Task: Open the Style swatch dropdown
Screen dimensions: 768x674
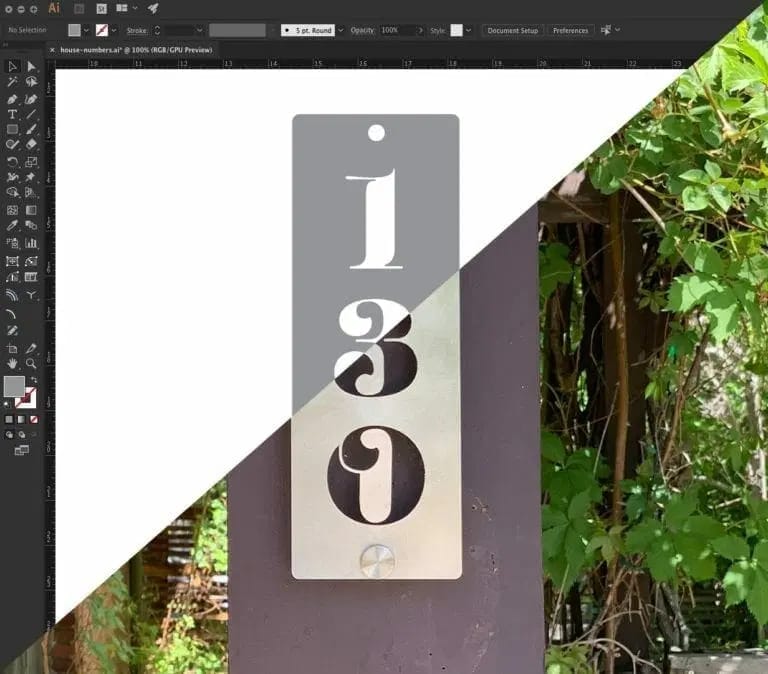Action: coord(470,30)
